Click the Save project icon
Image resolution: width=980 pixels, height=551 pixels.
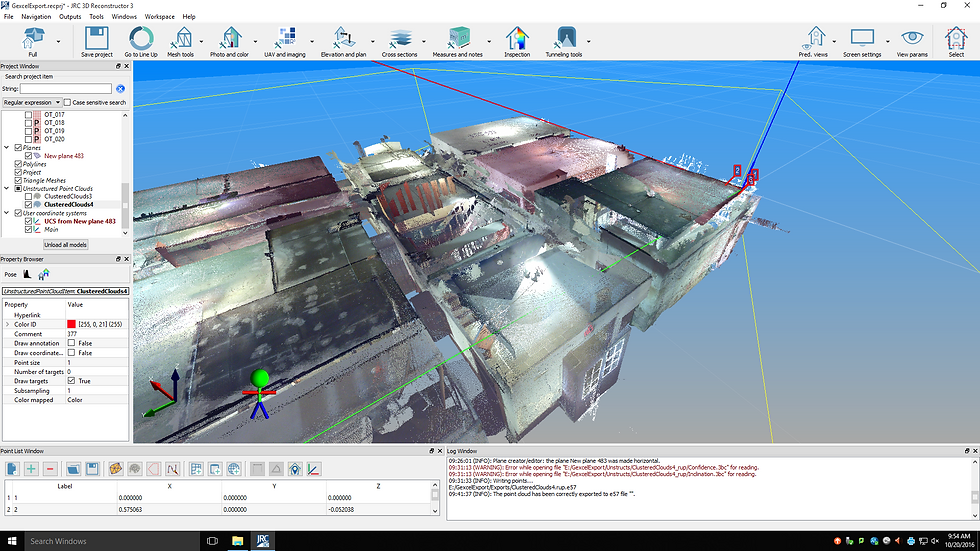pos(97,38)
